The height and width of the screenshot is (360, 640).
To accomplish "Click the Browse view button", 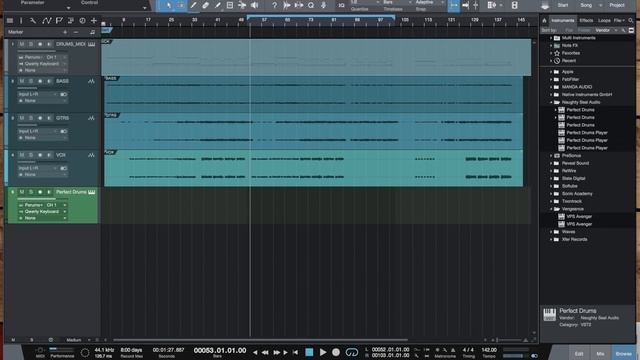I will pyautogui.click(x=623, y=353).
